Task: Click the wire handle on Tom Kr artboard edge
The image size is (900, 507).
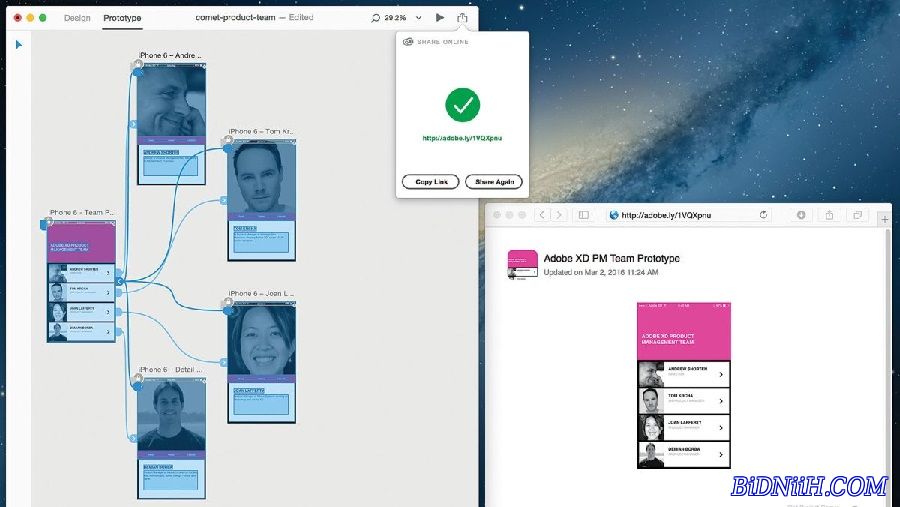Action: pos(224,200)
